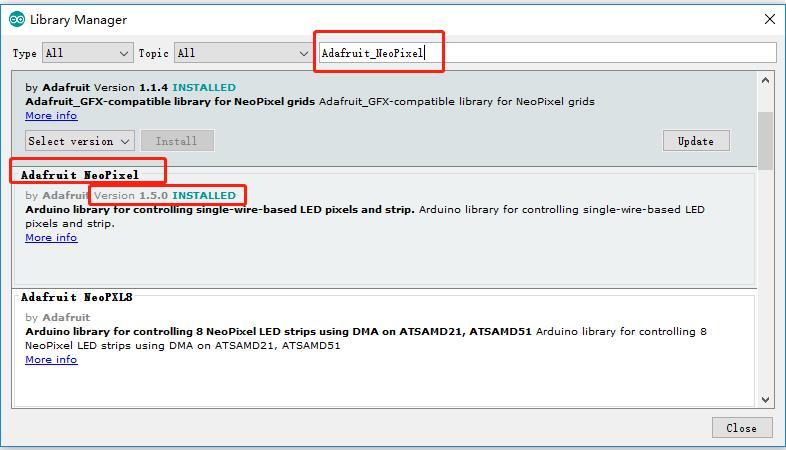The image size is (786, 450).
Task: Open More info for the NeoPixel grids library
Action: coord(51,115)
